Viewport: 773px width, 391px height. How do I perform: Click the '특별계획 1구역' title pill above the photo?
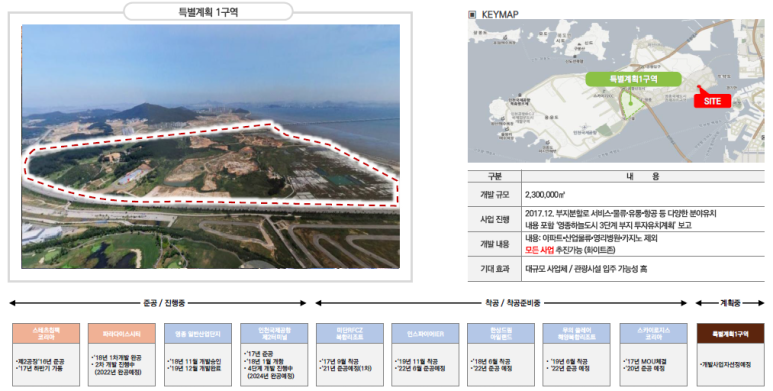(x=208, y=11)
